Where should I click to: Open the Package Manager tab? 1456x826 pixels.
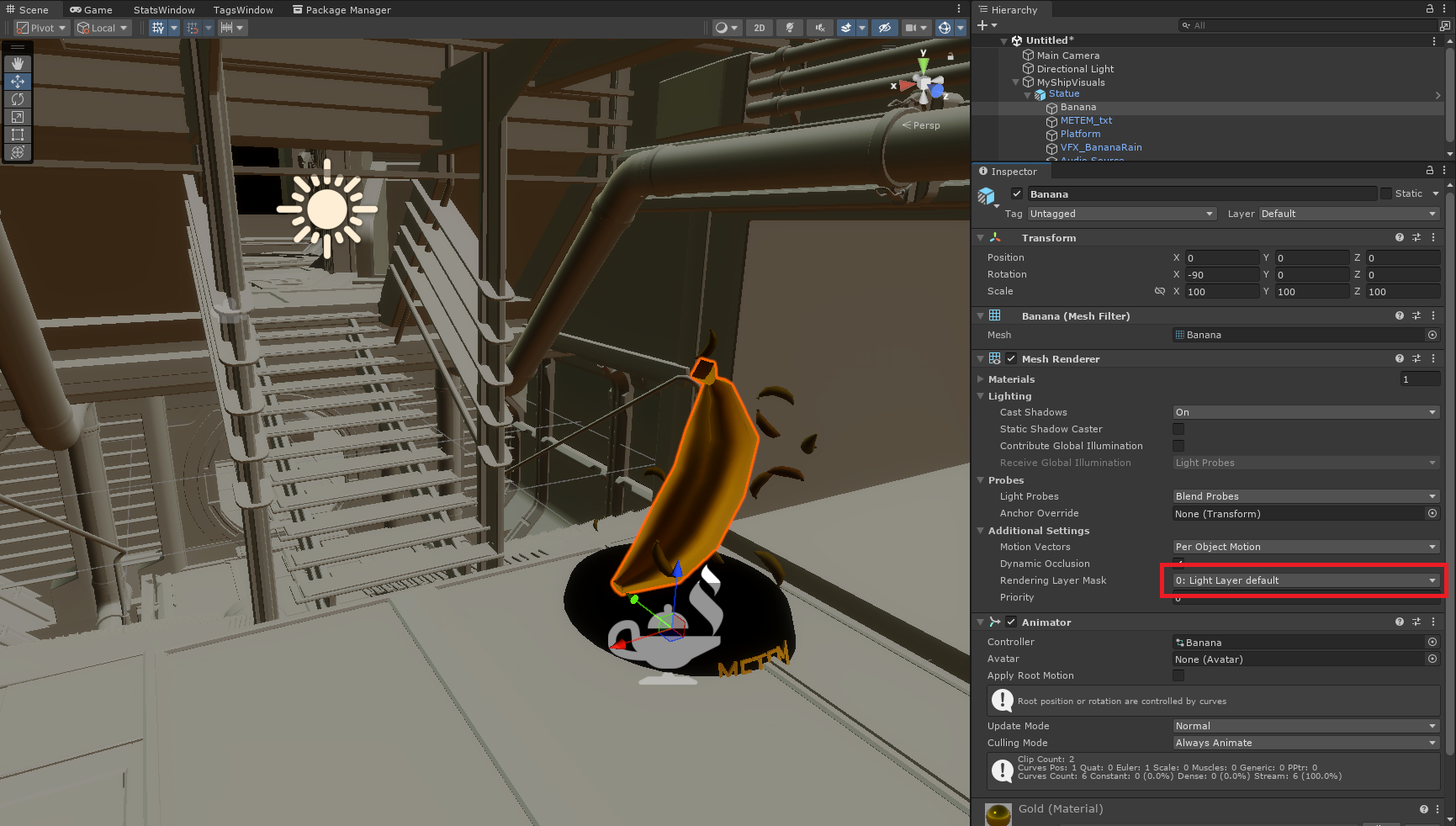tap(341, 10)
